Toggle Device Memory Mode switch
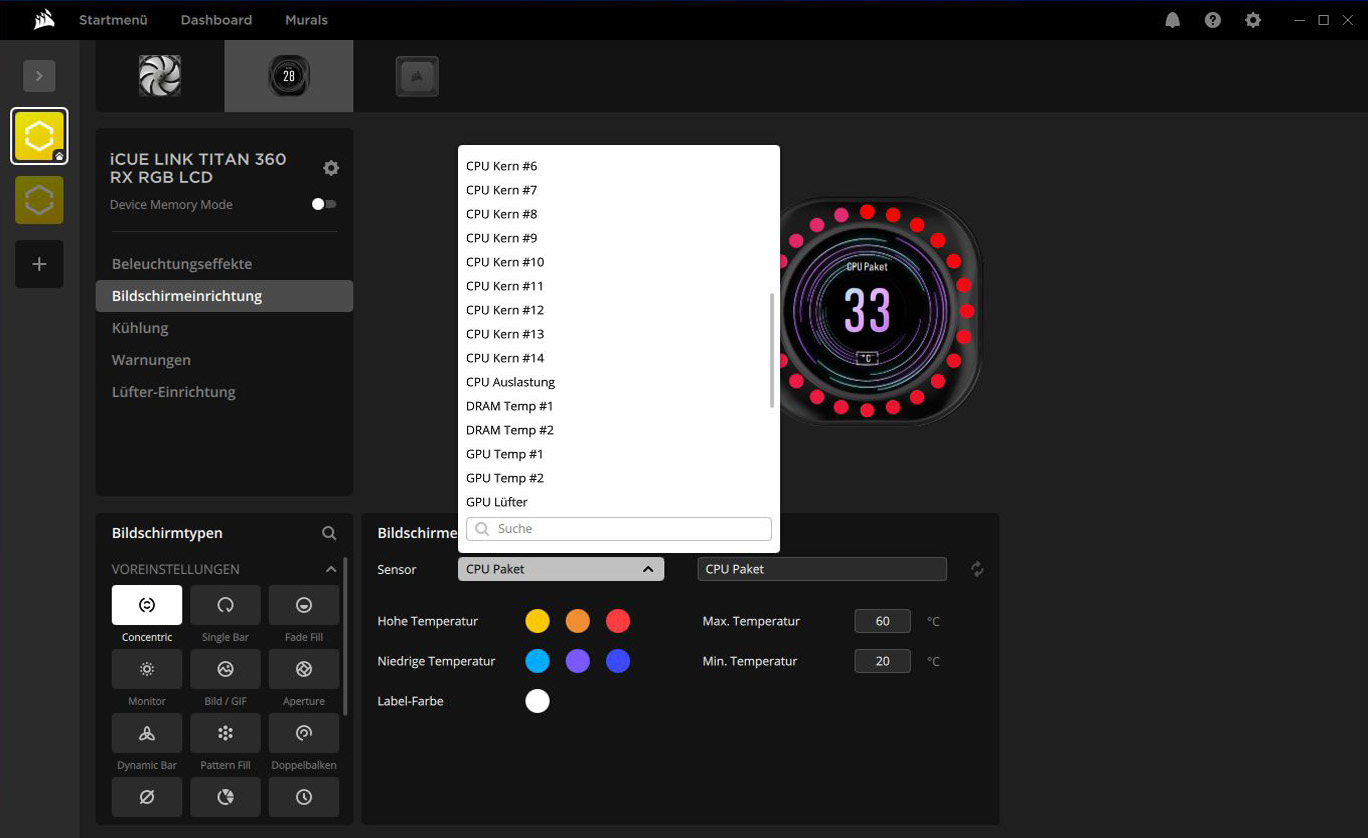The height and width of the screenshot is (838, 1368). pyautogui.click(x=323, y=204)
